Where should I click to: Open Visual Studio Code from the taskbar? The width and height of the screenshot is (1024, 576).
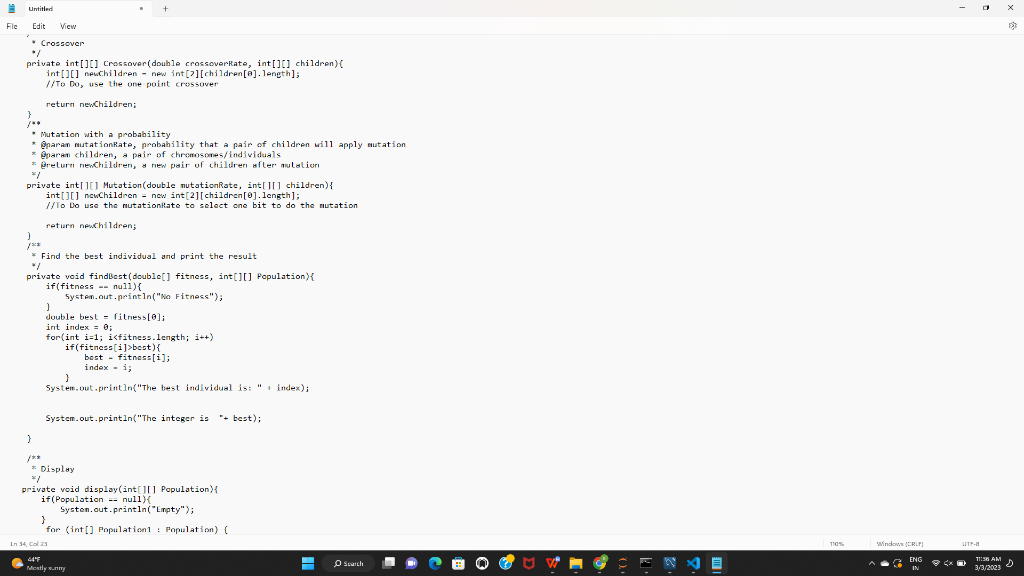point(692,563)
